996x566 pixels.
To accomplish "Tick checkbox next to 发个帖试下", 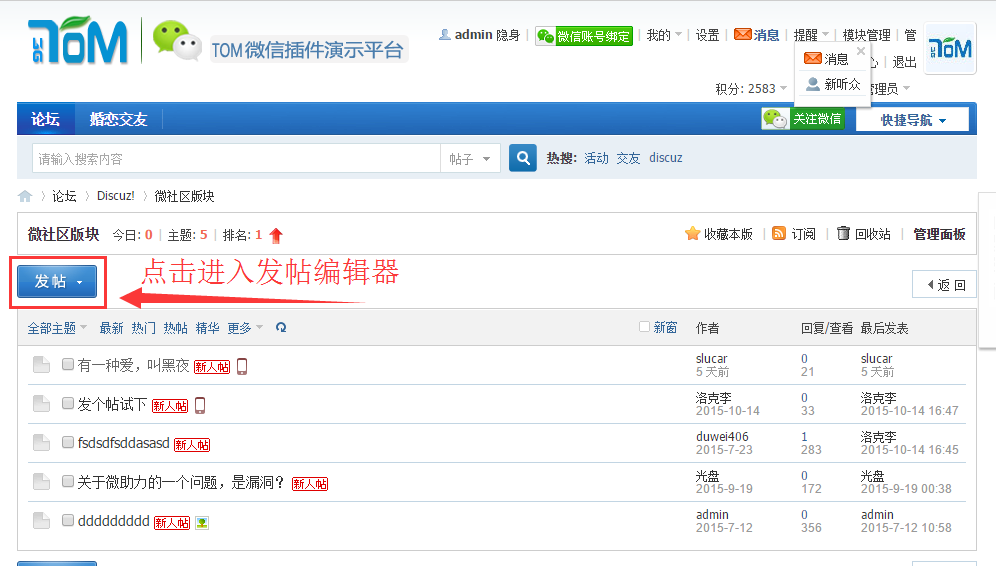I will click(68, 404).
